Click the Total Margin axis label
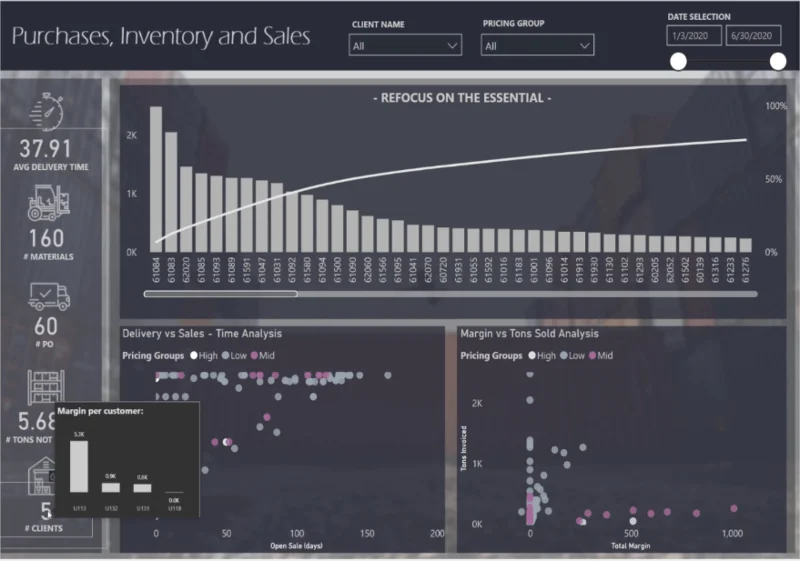This screenshot has height=561, width=800. [x=631, y=546]
